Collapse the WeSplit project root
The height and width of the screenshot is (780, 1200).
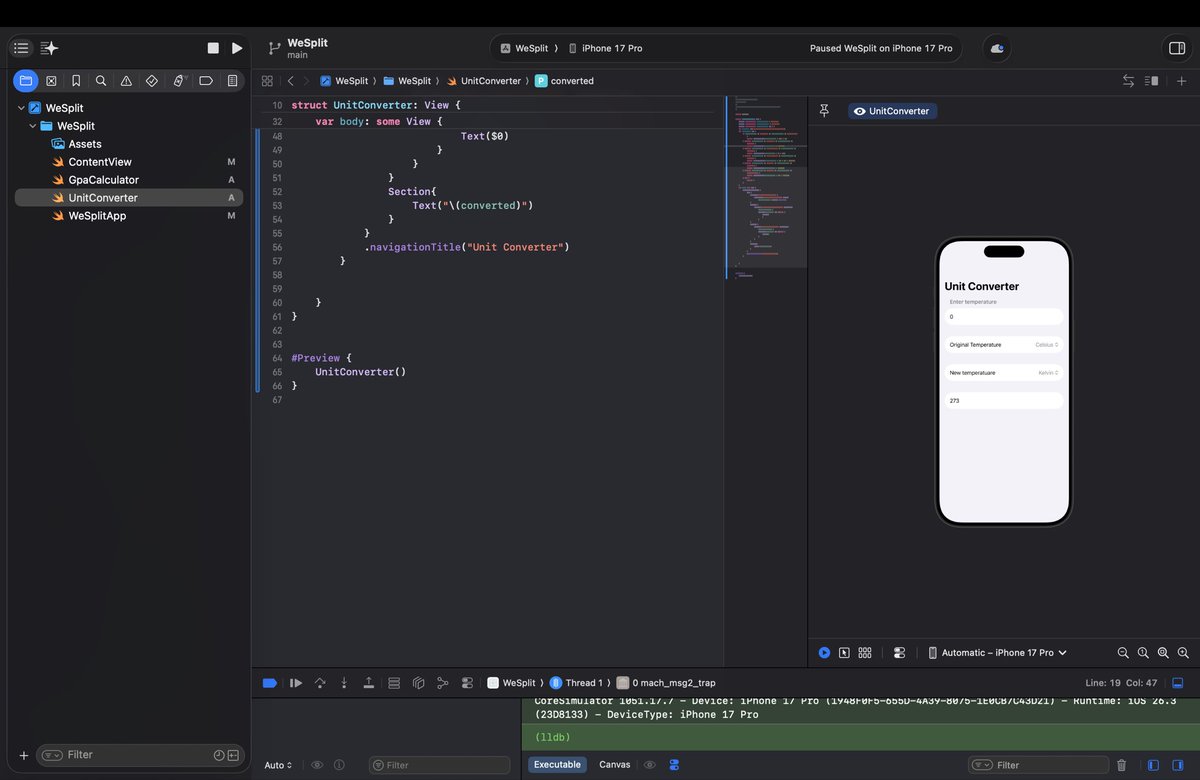(x=21, y=108)
